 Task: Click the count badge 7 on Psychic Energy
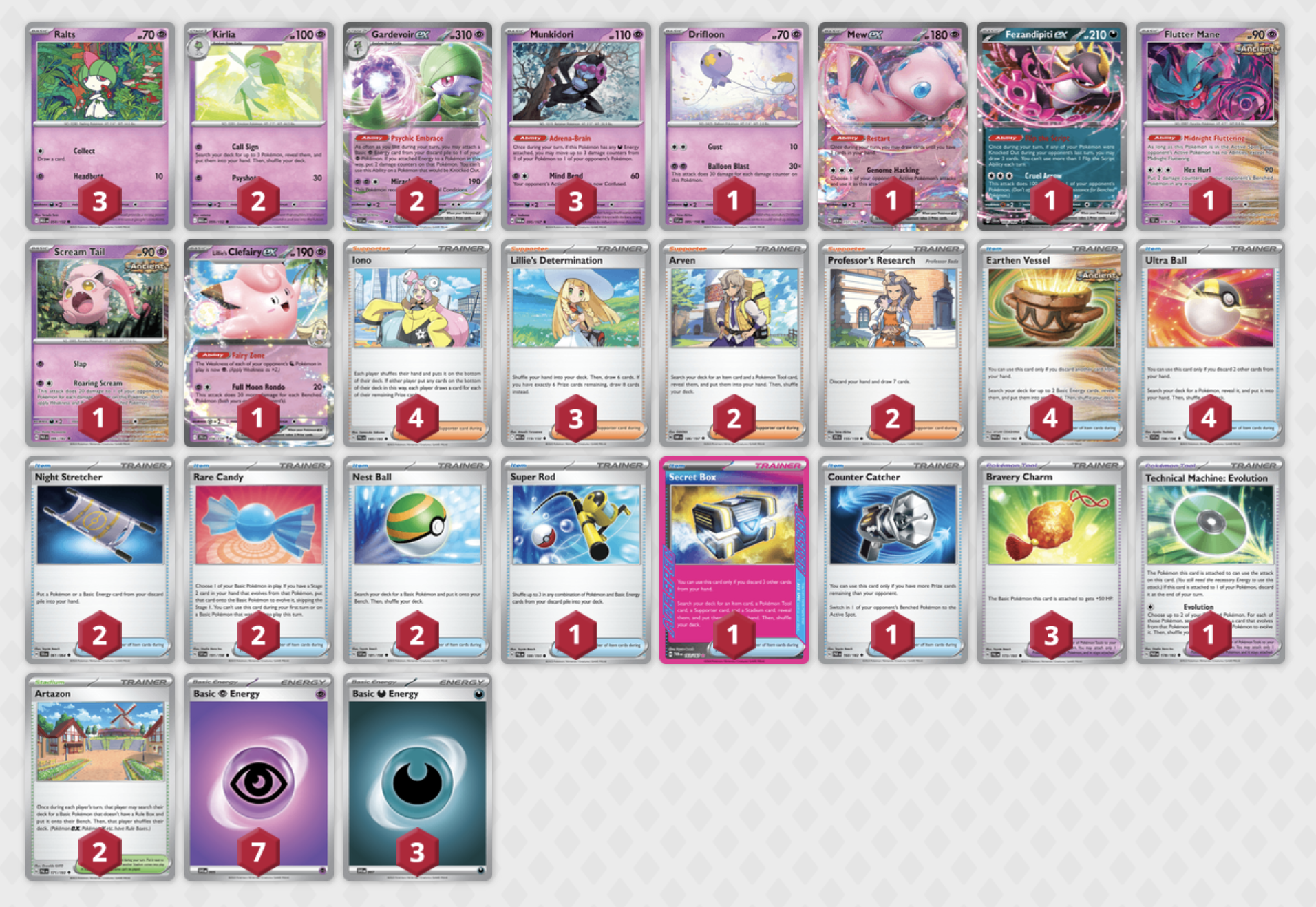(x=258, y=853)
